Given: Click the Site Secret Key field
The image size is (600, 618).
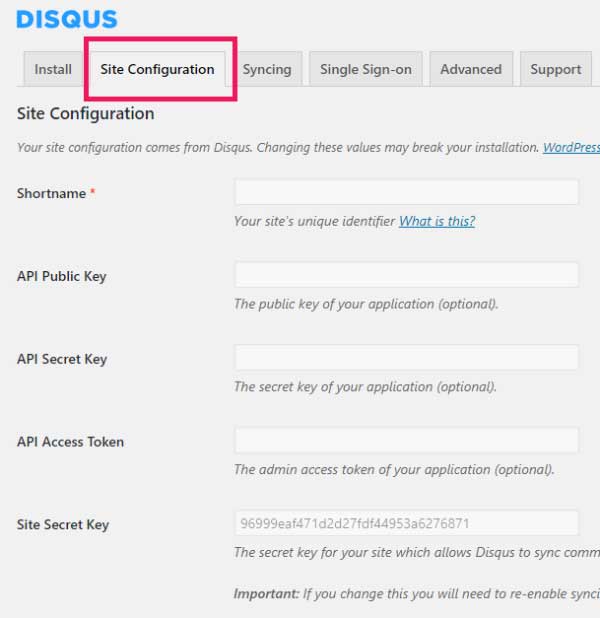Looking at the screenshot, I should pyautogui.click(x=406, y=523).
